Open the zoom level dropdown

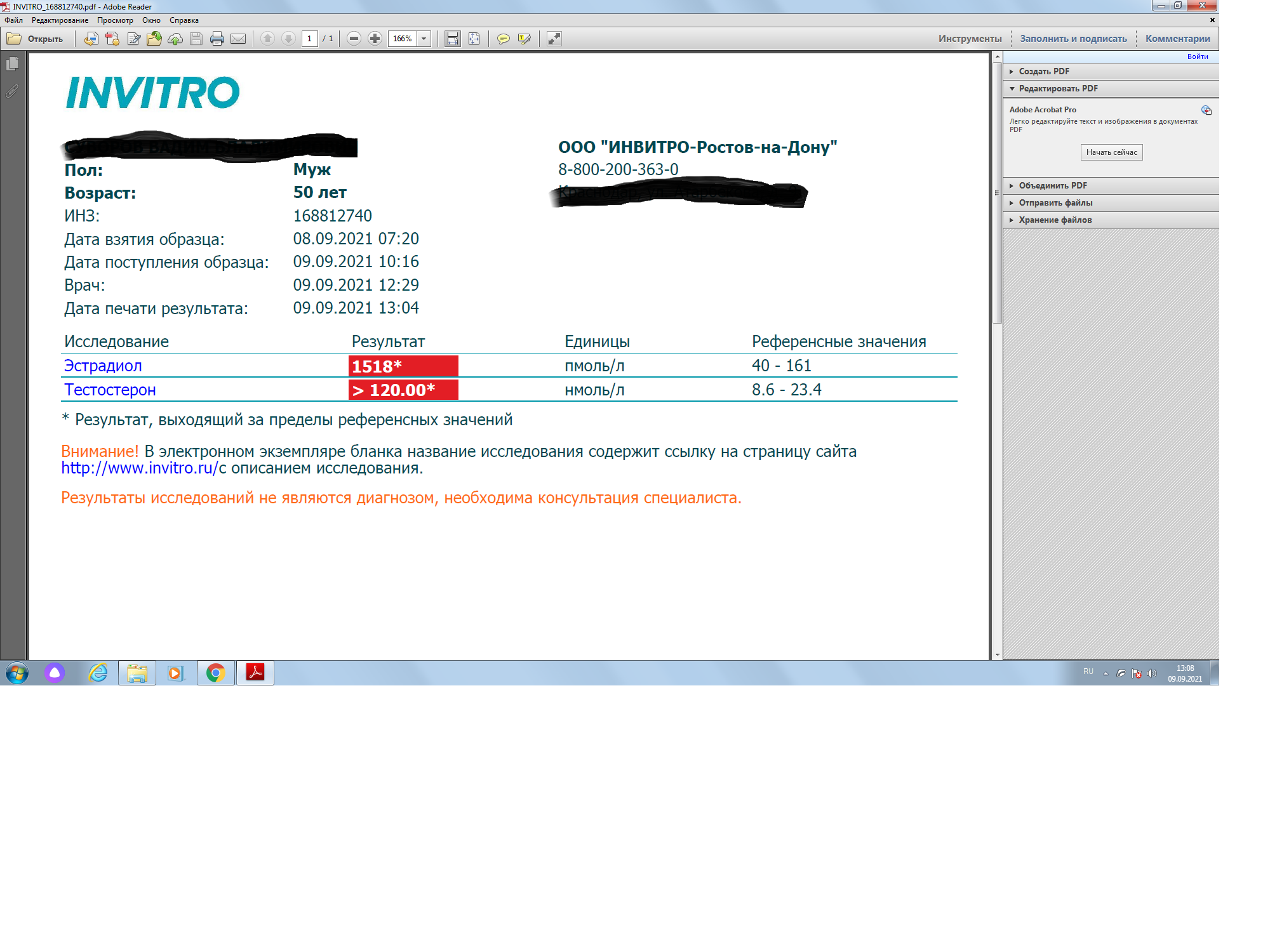[424, 39]
